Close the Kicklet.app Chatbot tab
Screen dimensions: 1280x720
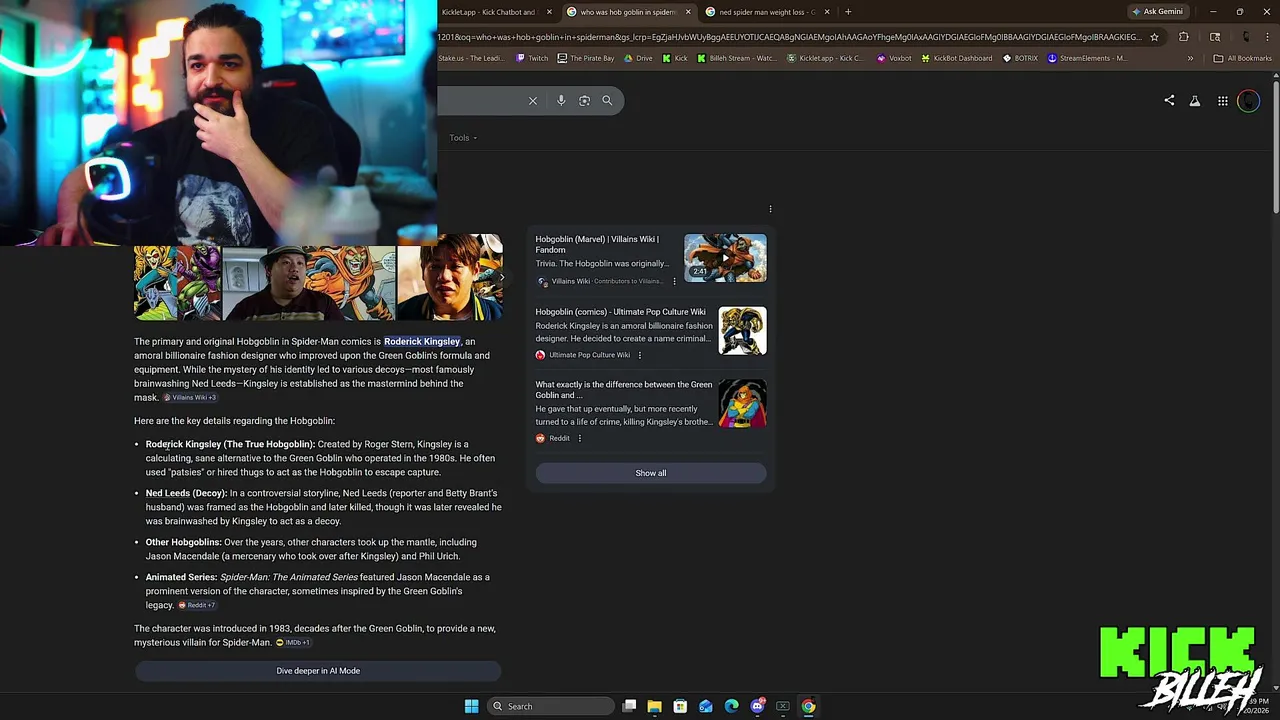(549, 12)
